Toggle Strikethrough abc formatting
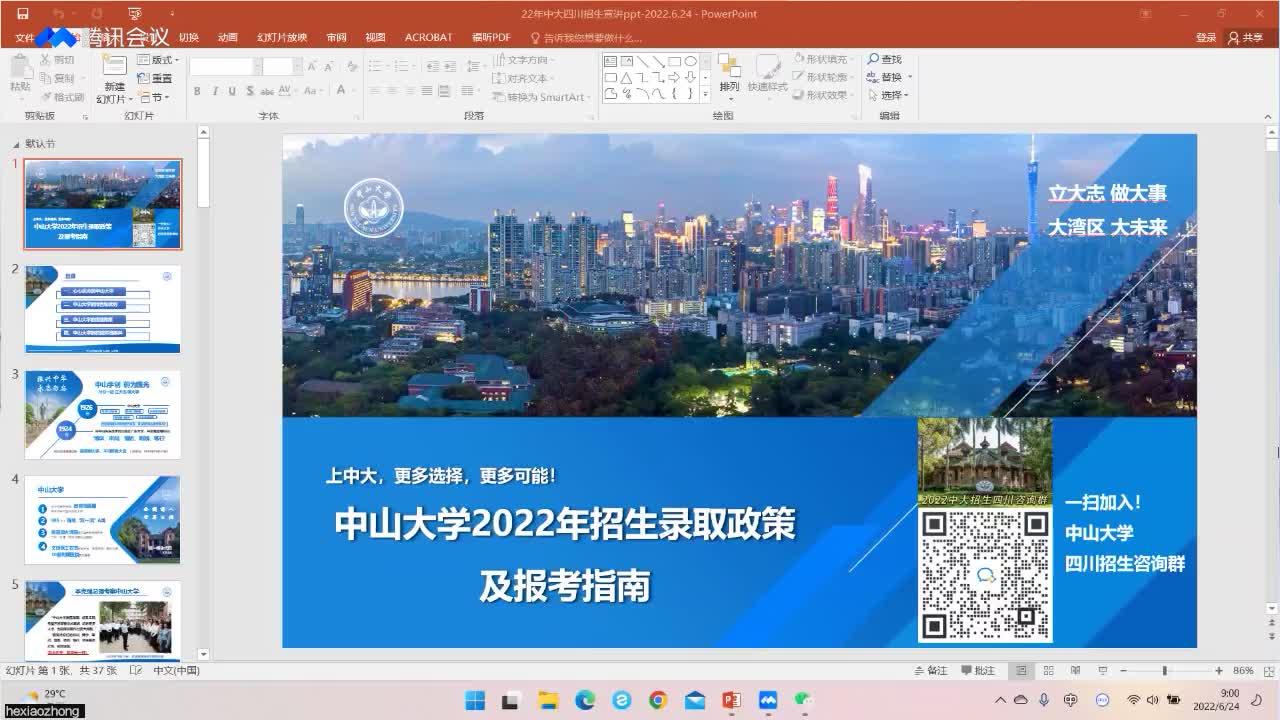Viewport: 1280px width, 720px height. coord(268,91)
